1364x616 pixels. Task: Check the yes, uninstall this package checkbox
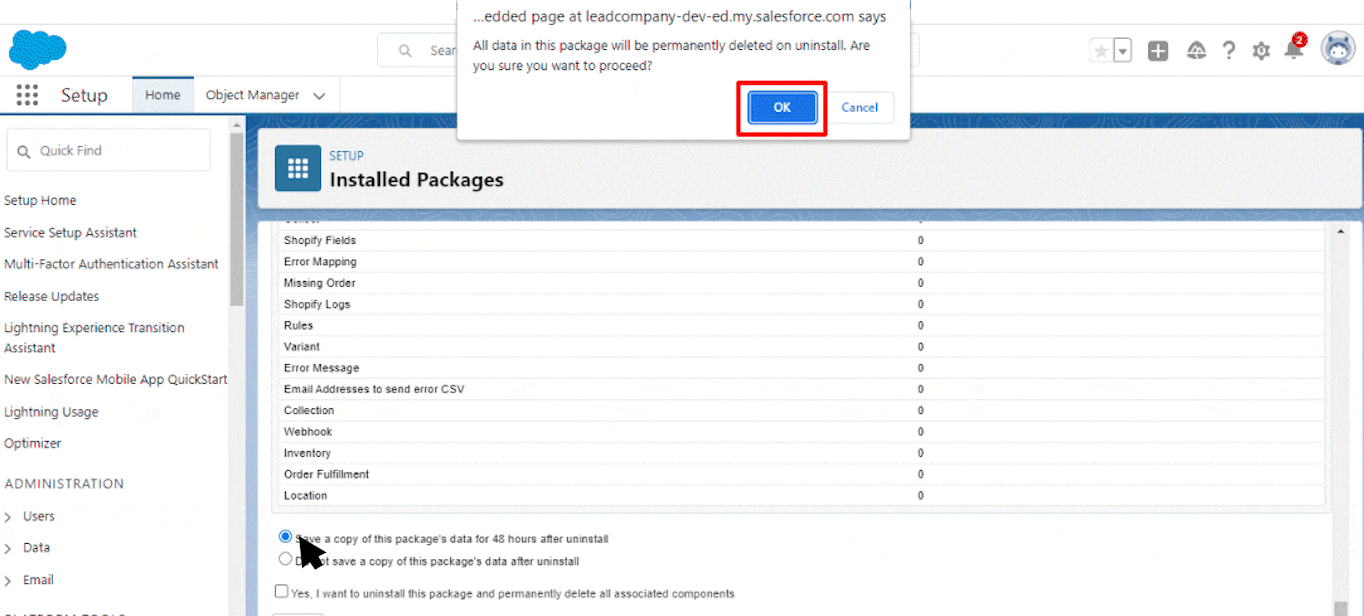282,592
